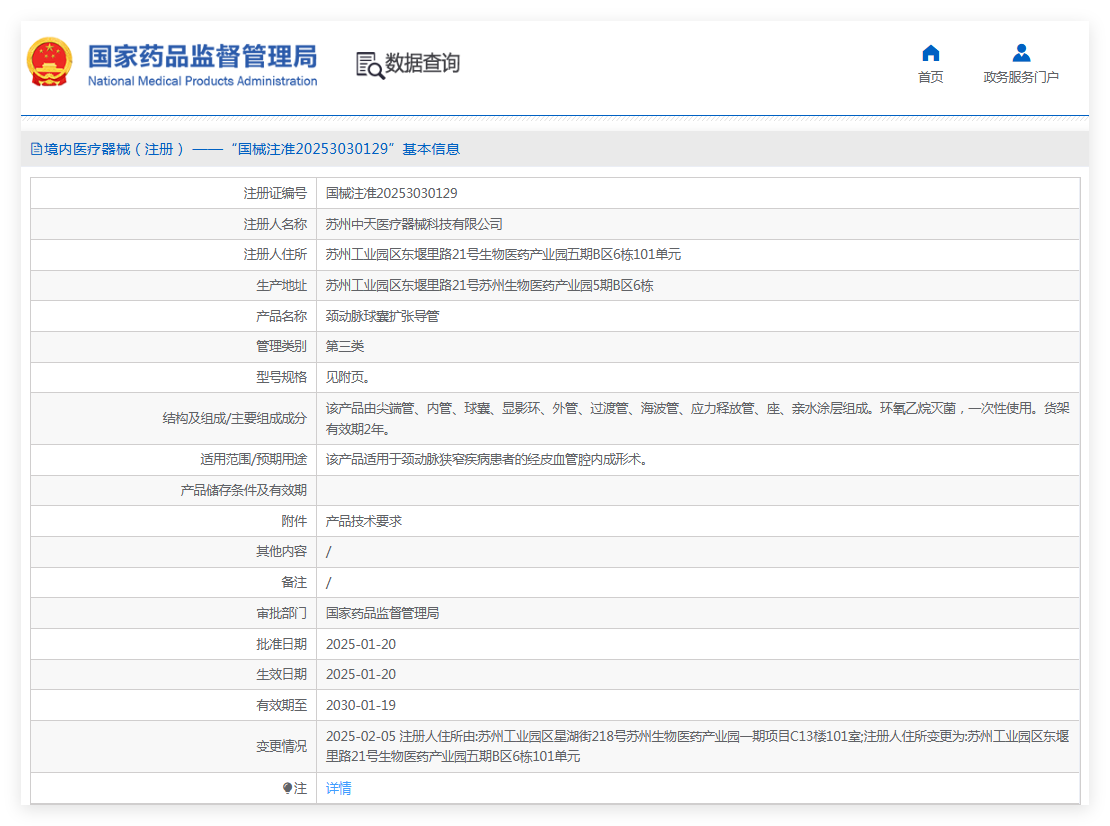Click the 批准日期 label

[x=282, y=644]
